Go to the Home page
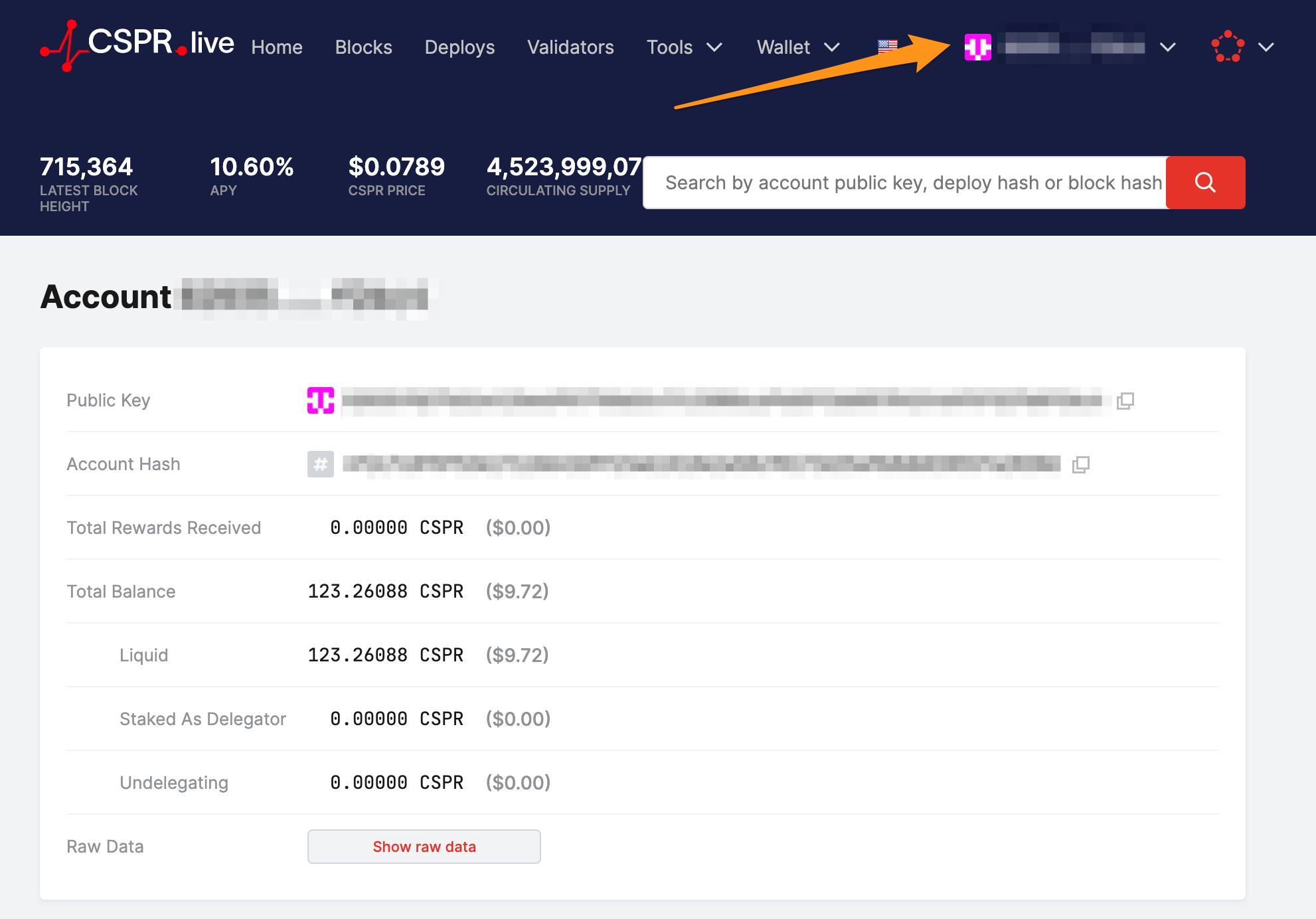1316x919 pixels. coord(277,47)
